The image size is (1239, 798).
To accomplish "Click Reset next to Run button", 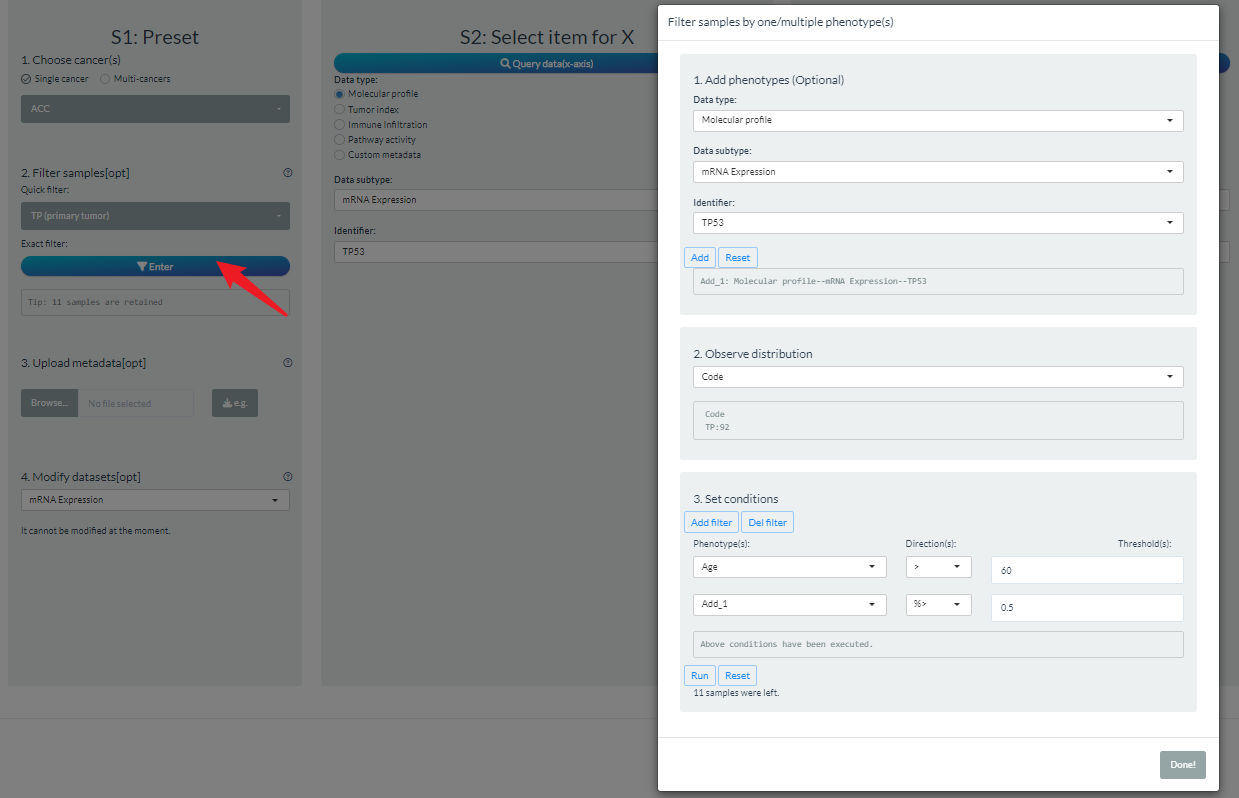I will click(738, 676).
